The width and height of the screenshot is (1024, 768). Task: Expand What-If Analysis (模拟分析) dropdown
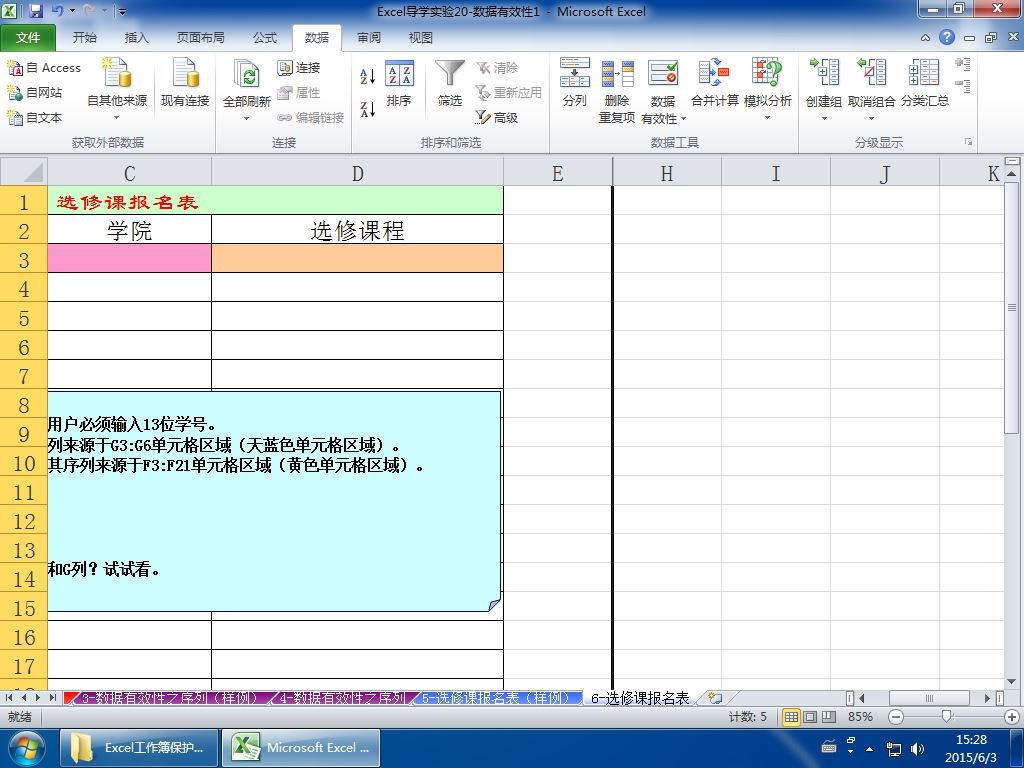(767, 118)
